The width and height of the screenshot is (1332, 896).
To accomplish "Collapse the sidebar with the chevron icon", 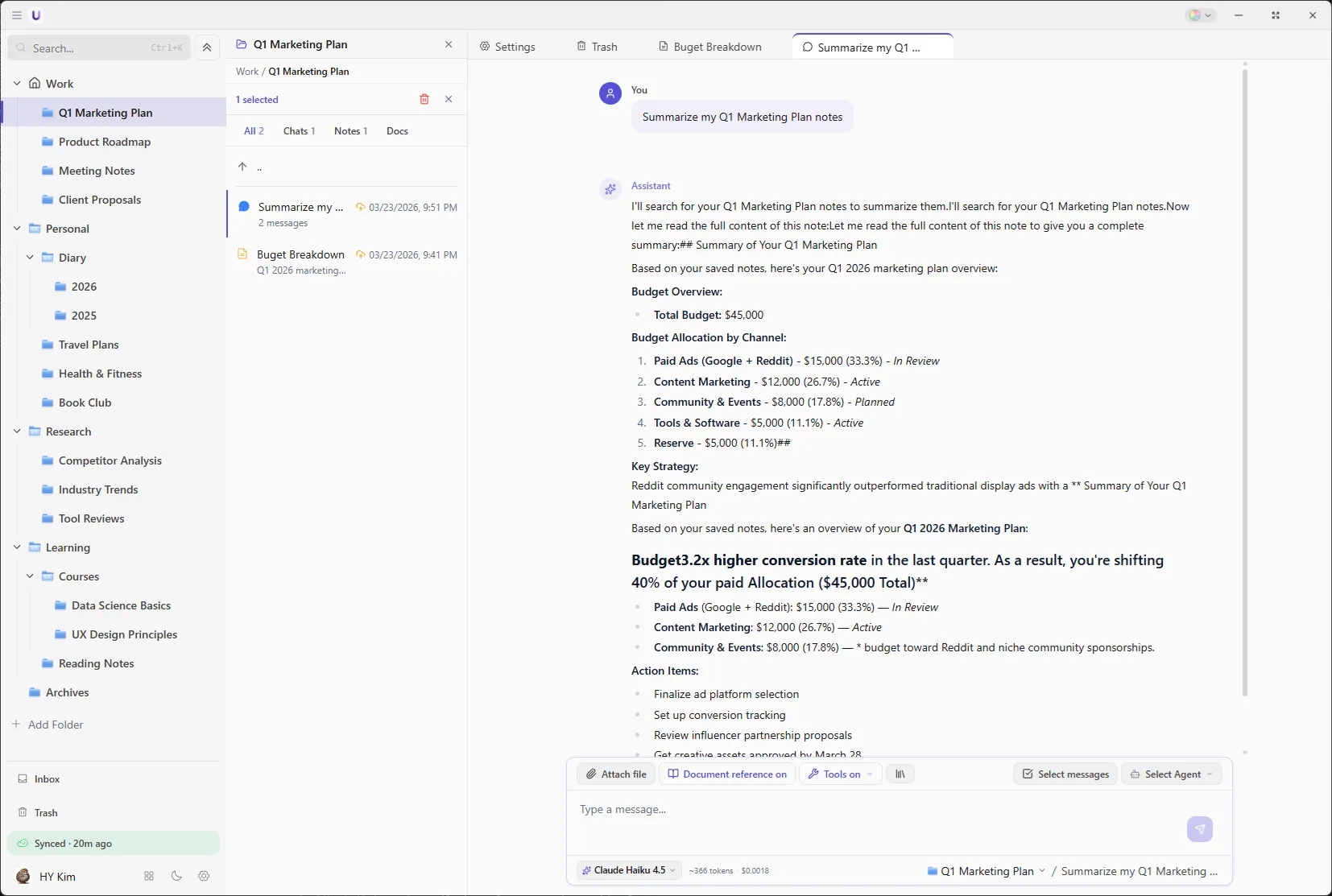I will (207, 47).
